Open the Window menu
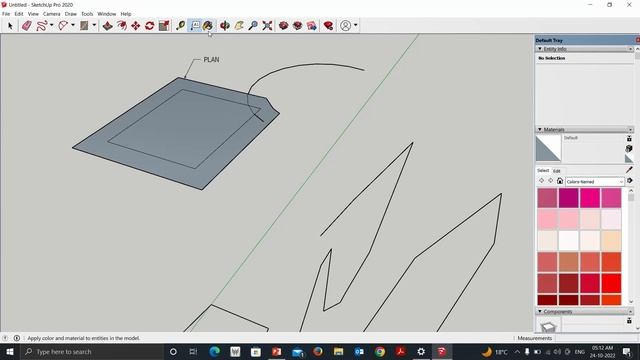The width and height of the screenshot is (640, 360). pos(107,14)
